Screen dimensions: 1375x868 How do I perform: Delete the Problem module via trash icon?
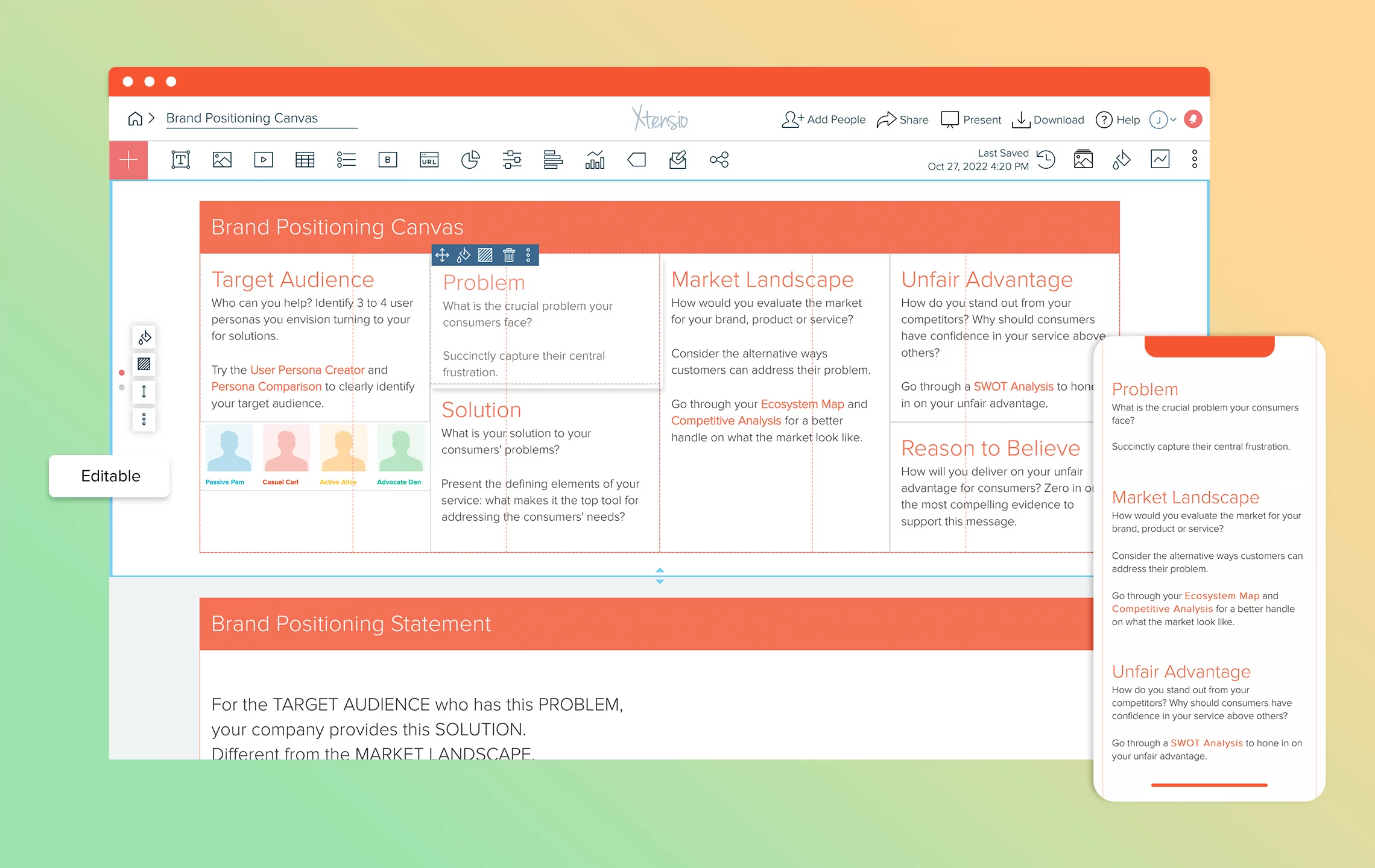point(508,254)
